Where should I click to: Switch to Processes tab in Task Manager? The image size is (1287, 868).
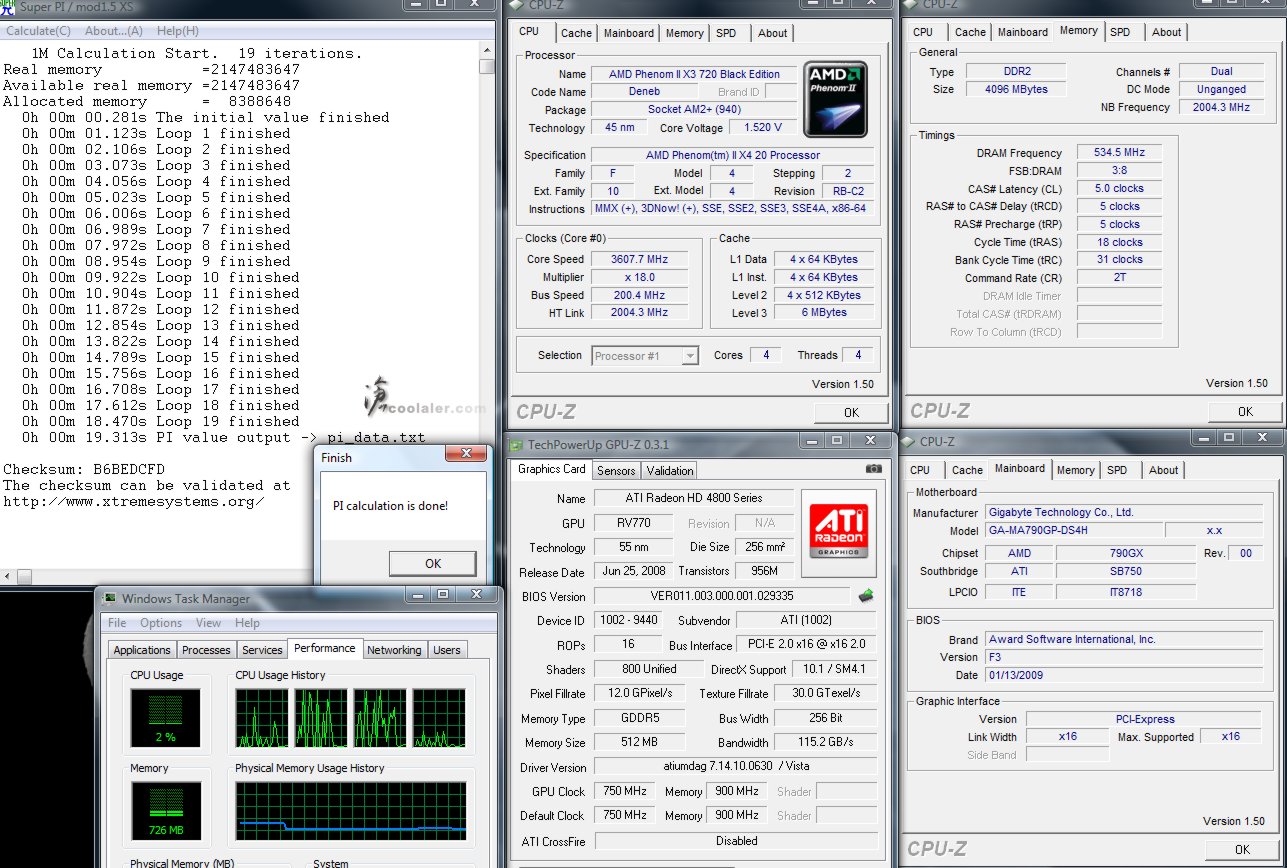(206, 650)
